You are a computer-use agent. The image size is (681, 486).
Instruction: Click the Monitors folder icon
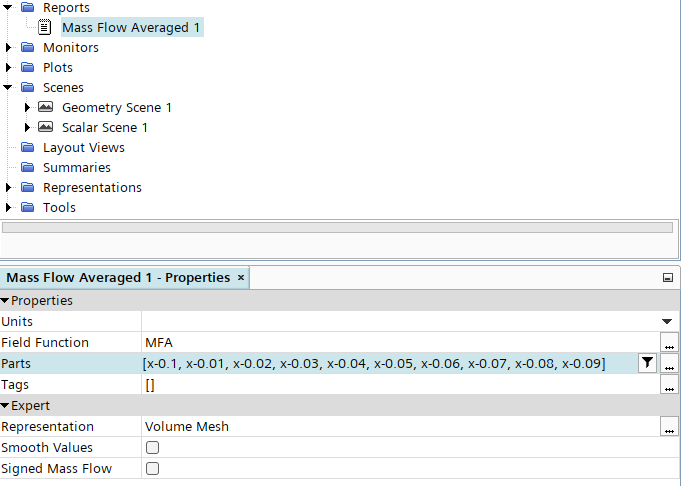27,47
